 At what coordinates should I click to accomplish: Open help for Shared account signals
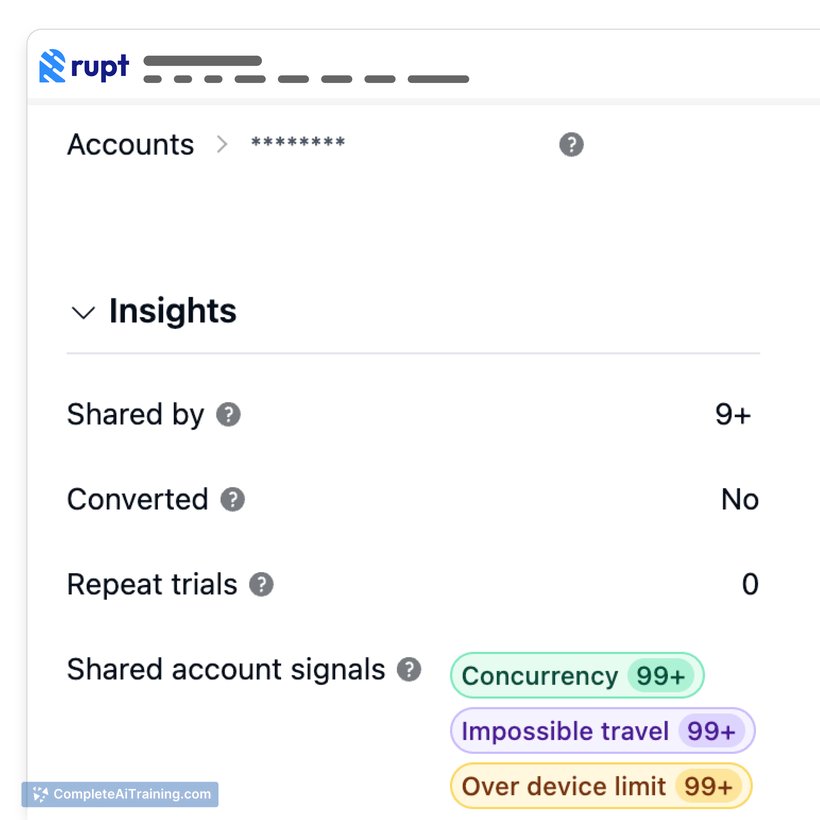pyautogui.click(x=409, y=670)
